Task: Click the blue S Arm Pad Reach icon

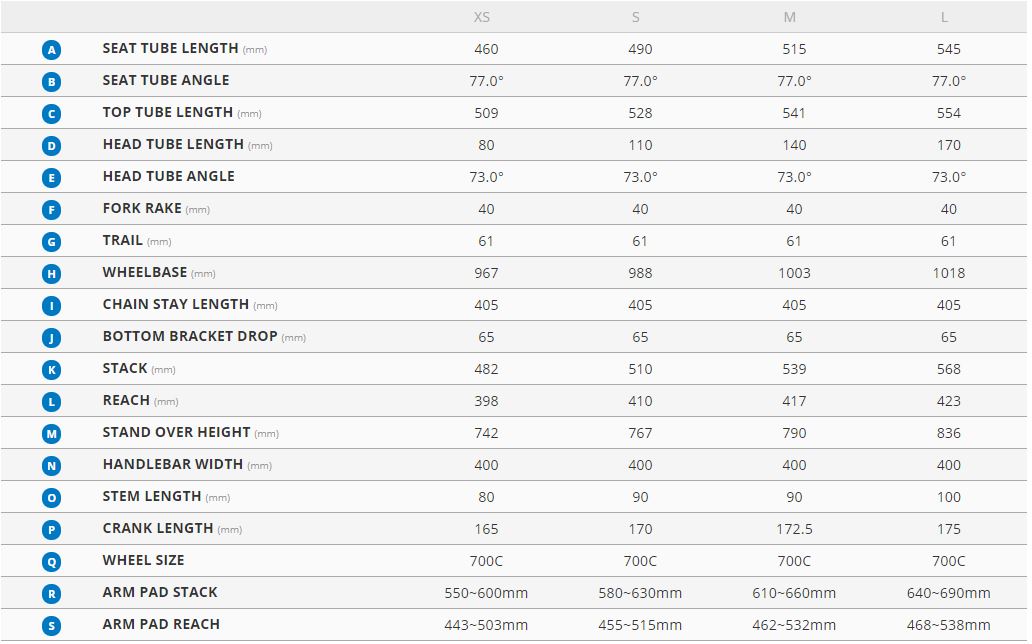Action: [x=52, y=625]
